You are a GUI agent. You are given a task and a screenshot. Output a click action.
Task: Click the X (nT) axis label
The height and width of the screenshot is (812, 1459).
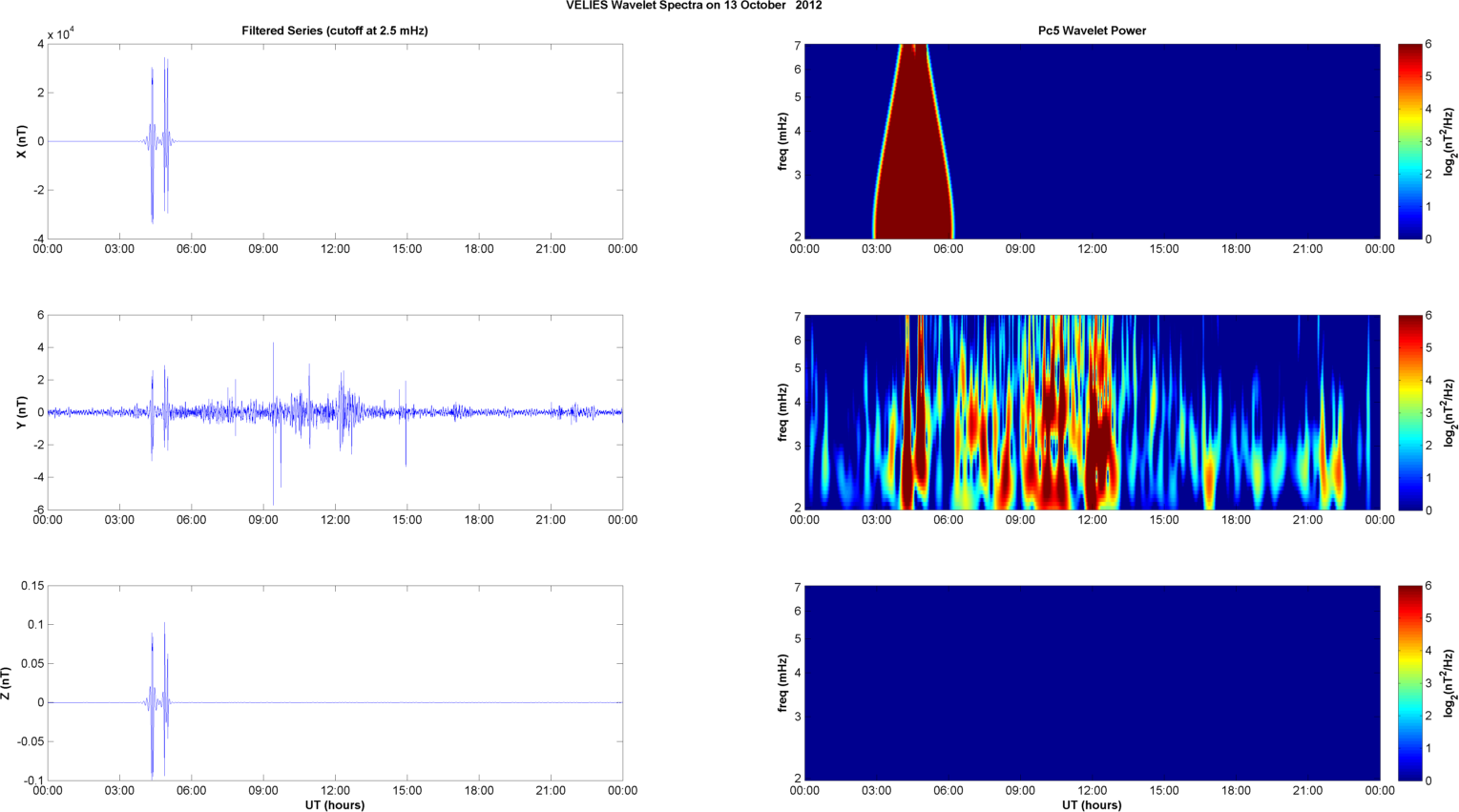[x=21, y=141]
